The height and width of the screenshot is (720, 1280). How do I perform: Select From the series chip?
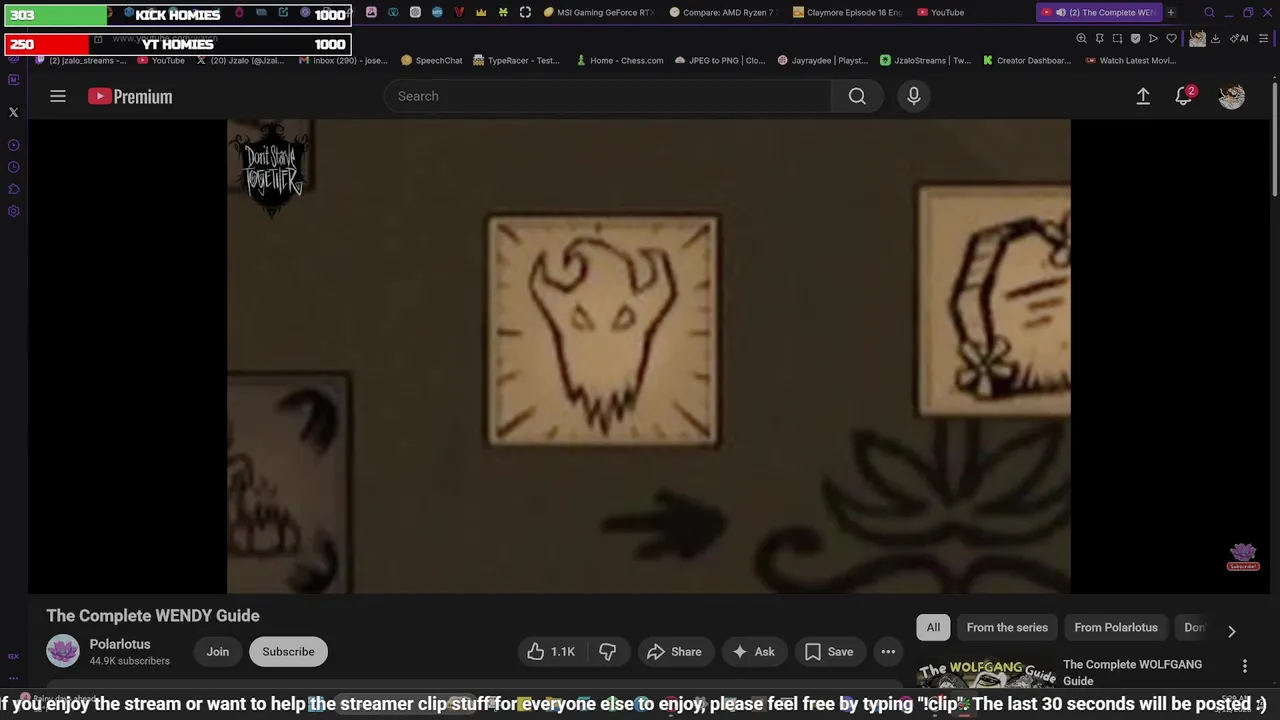1007,627
